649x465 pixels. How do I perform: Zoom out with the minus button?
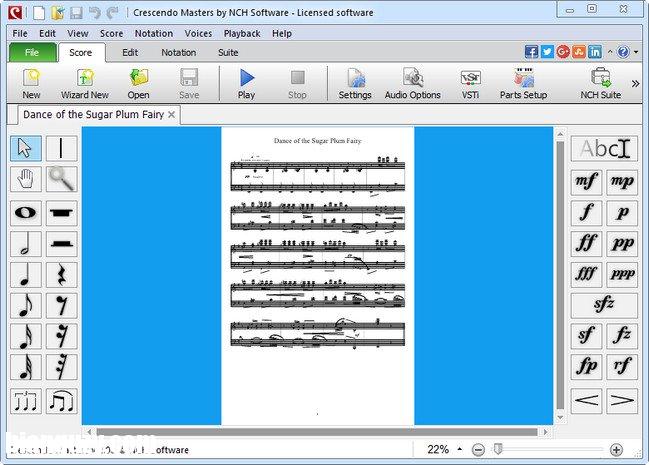tap(478, 450)
